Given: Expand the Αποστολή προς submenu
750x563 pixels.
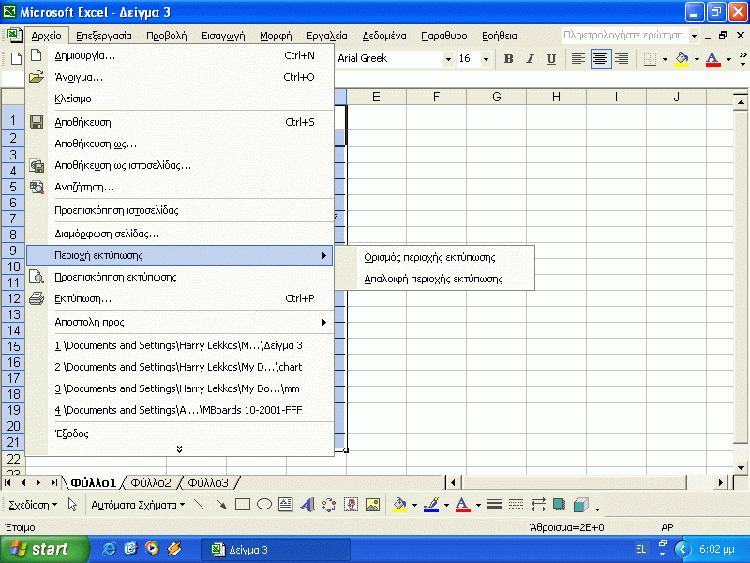Looking at the screenshot, I should pyautogui.click(x=180, y=322).
